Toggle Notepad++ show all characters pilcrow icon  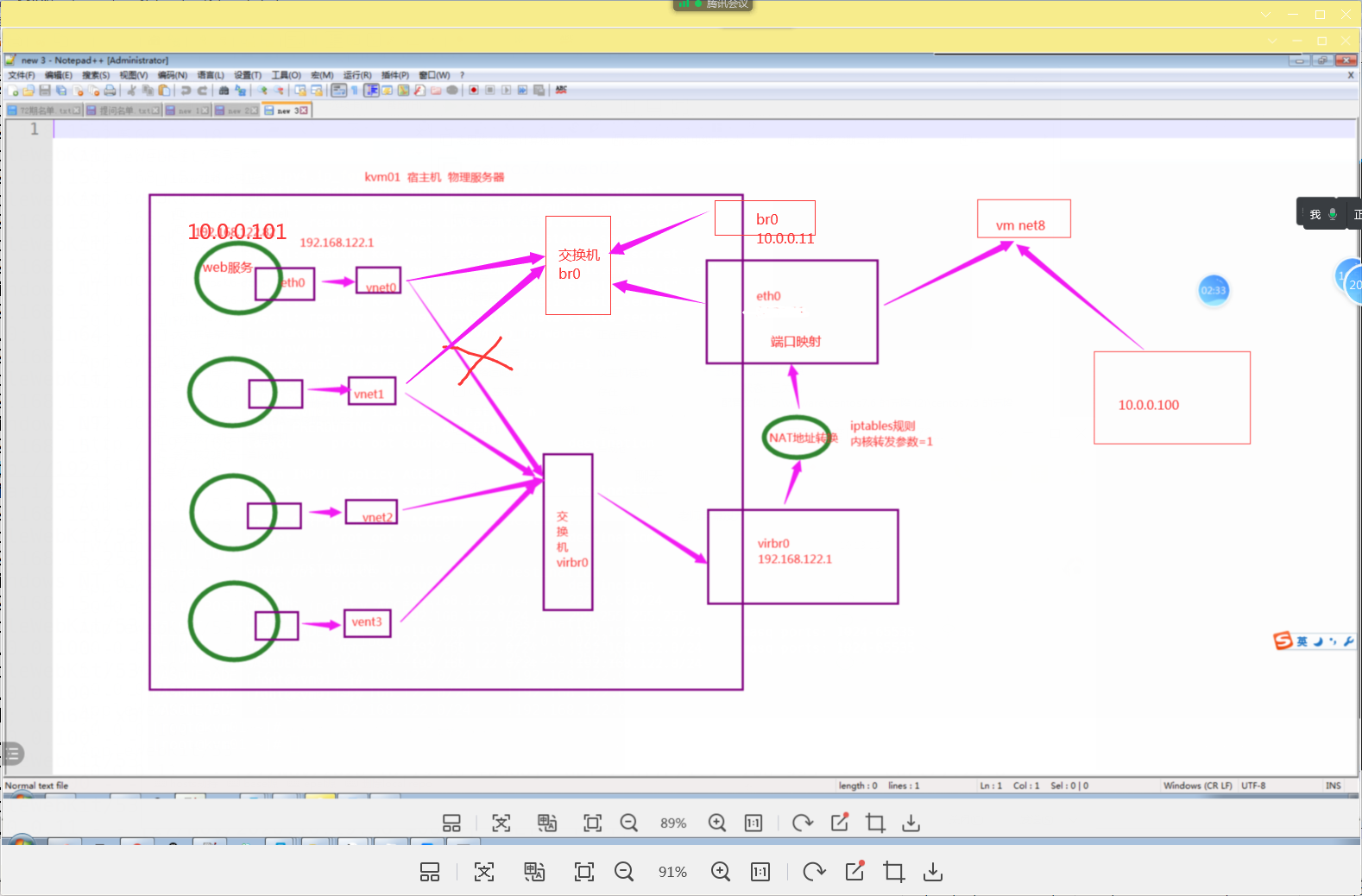pyautogui.click(x=355, y=90)
